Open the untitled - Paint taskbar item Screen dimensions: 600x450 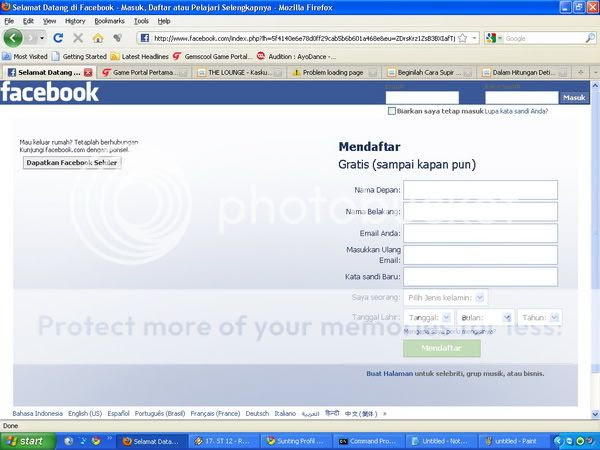[513, 441]
